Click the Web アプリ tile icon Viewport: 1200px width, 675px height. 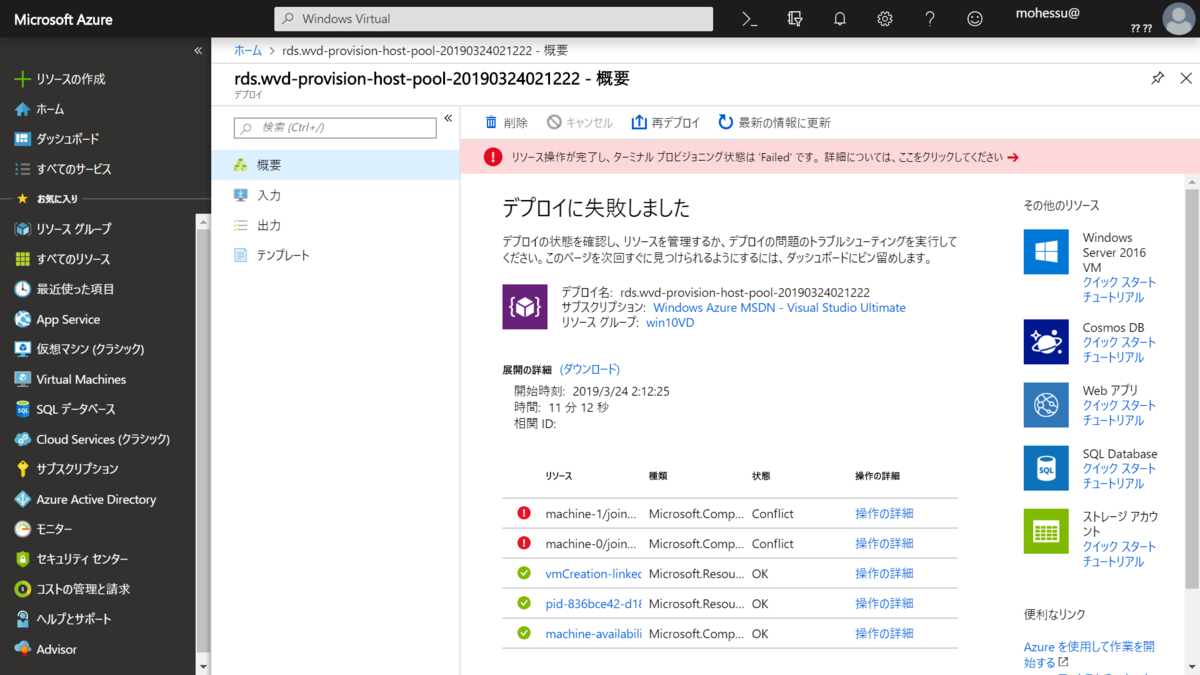[x=1046, y=405]
